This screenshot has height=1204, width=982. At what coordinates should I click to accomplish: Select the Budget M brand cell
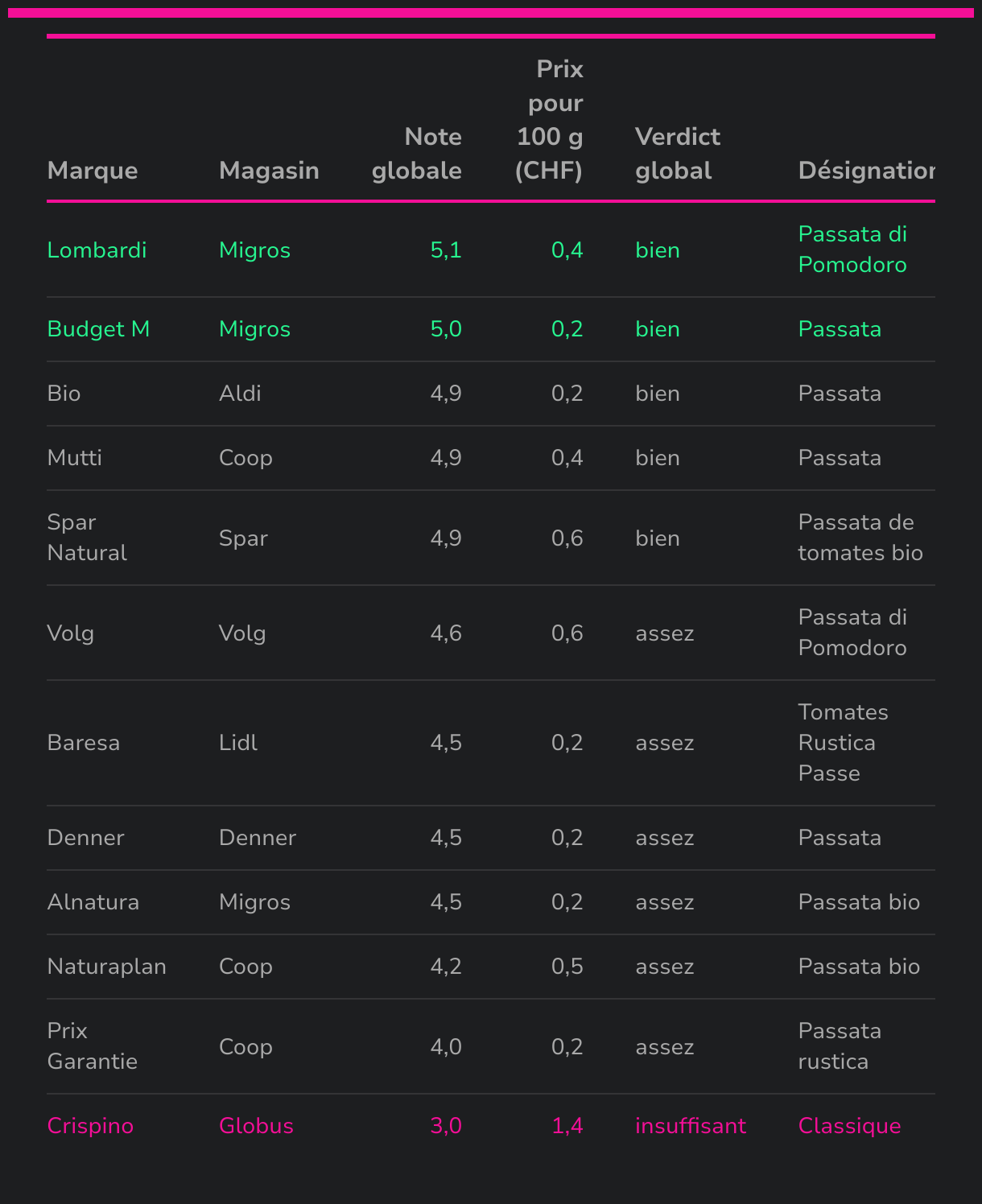pos(99,329)
